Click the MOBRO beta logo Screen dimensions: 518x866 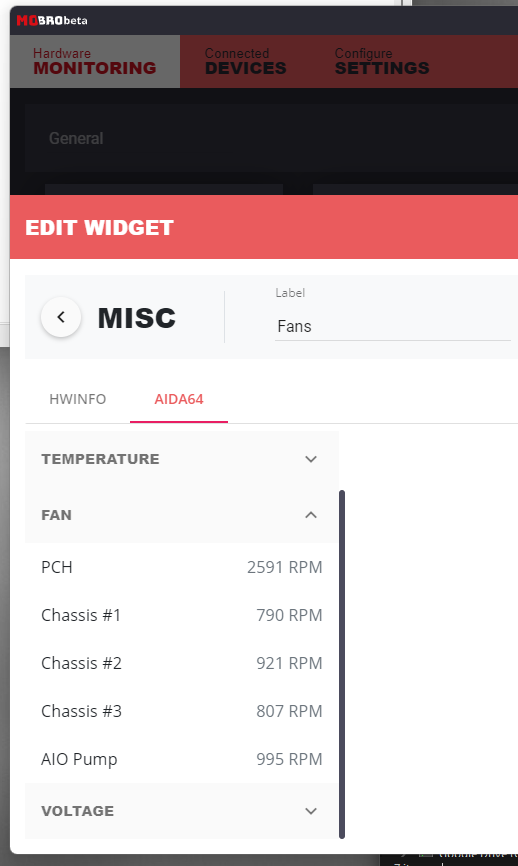(x=52, y=20)
